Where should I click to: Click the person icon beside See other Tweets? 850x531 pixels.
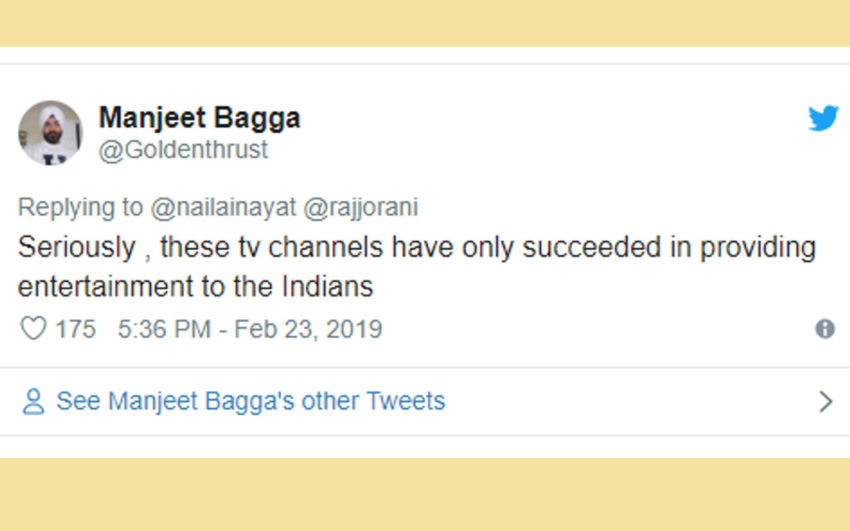coord(33,402)
